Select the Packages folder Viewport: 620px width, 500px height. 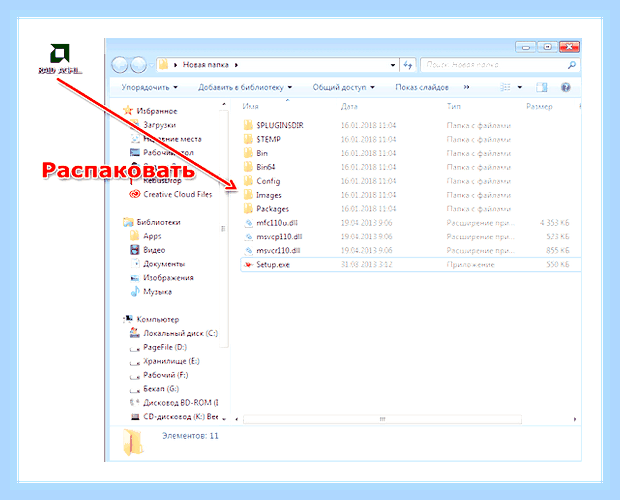pyautogui.click(x=266, y=209)
